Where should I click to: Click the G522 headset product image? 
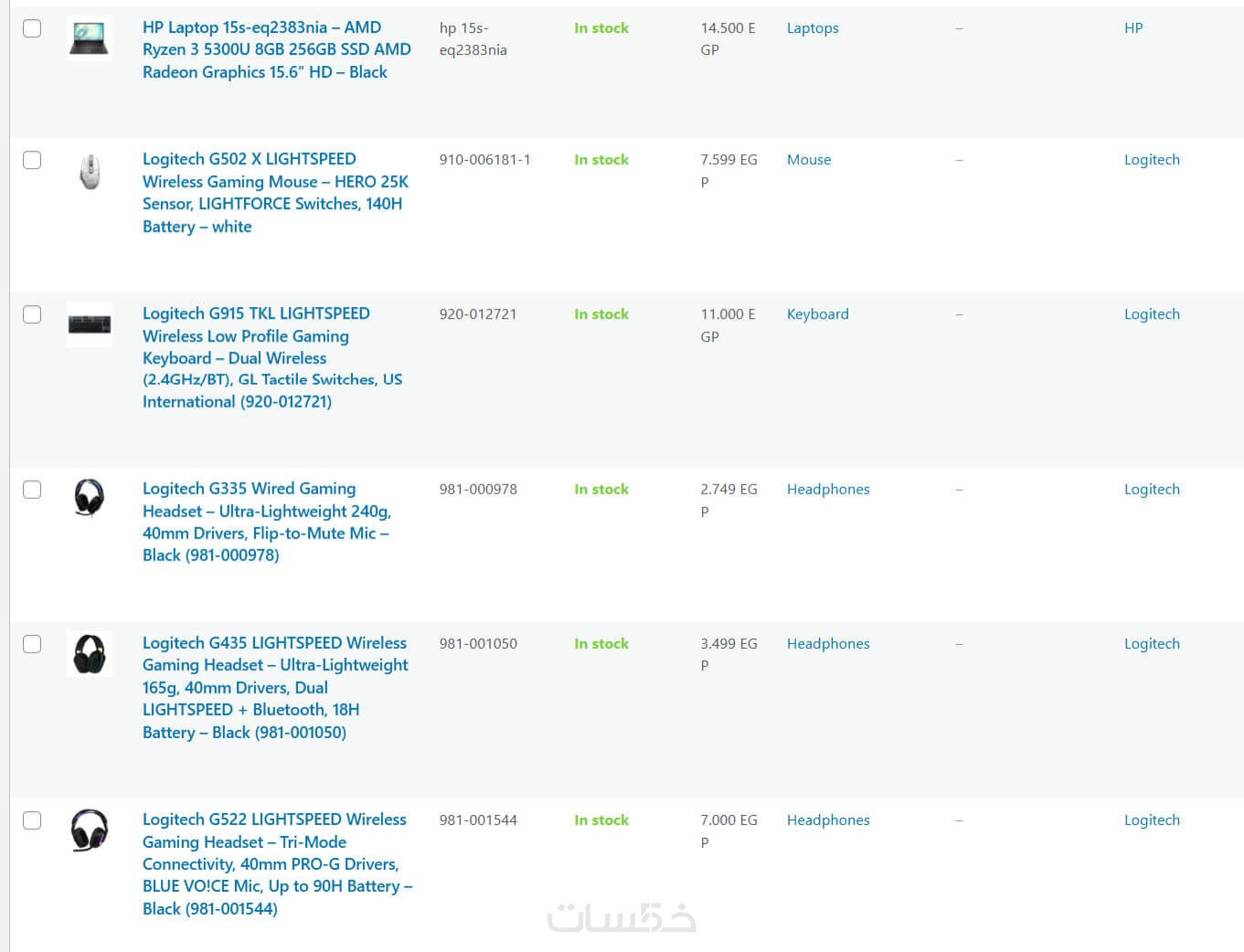coord(90,830)
